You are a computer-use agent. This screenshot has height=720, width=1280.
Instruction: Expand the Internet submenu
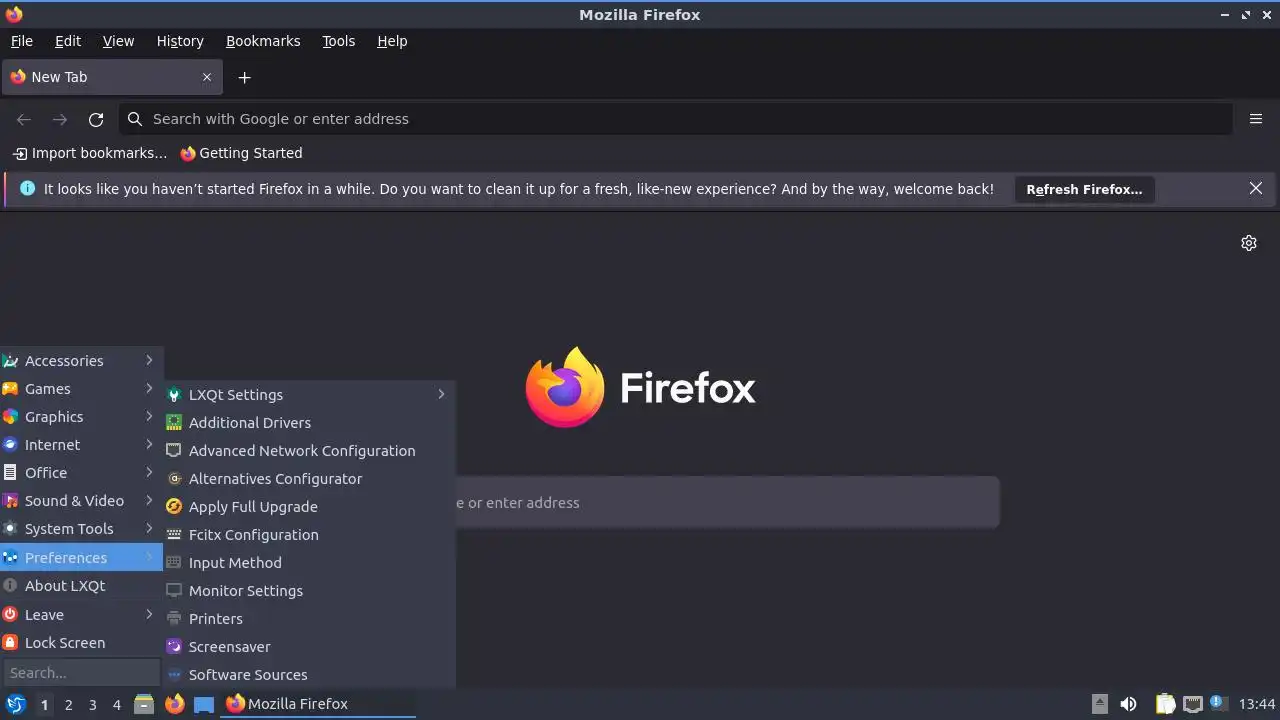coord(81,445)
